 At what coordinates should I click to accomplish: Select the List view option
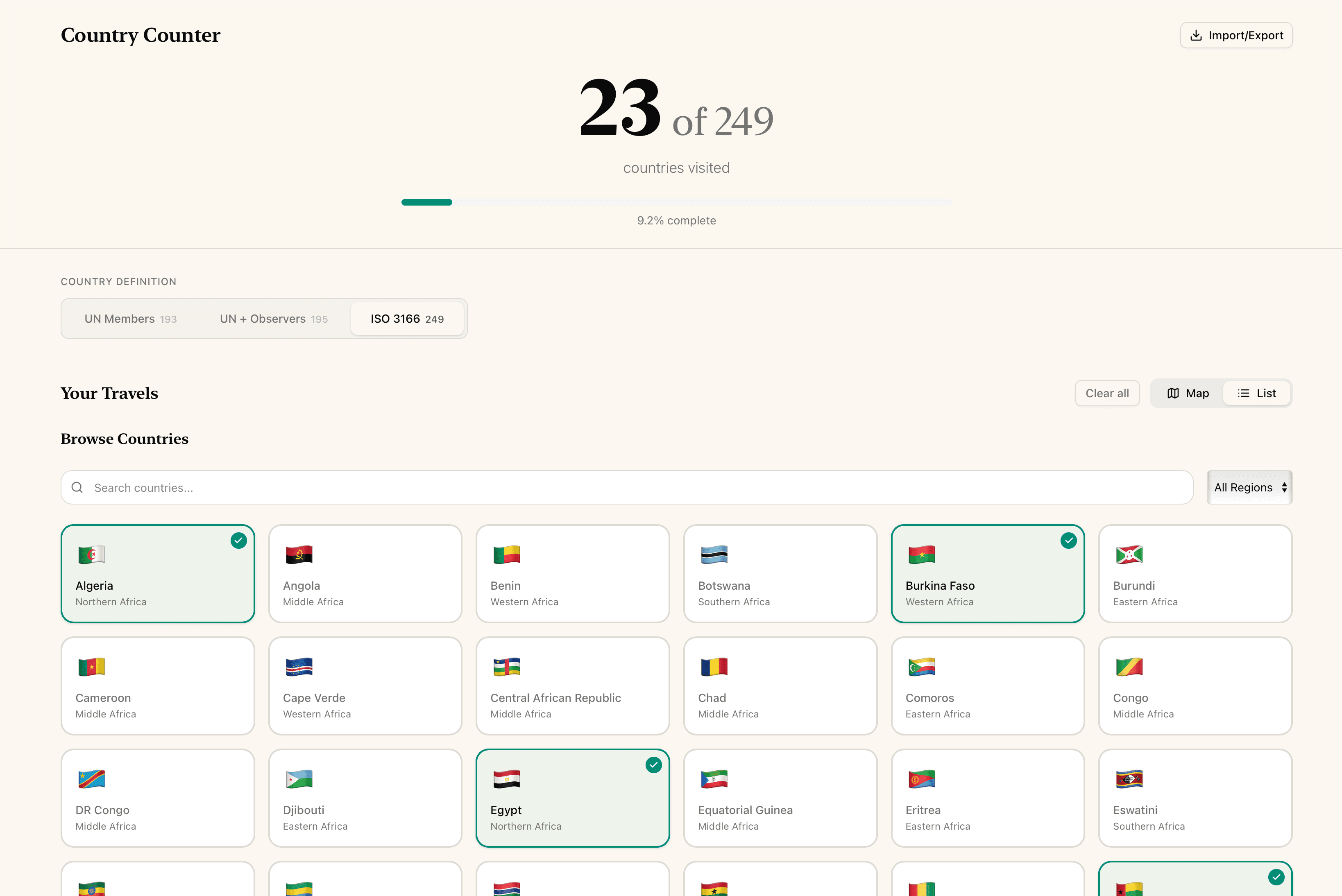(1257, 393)
